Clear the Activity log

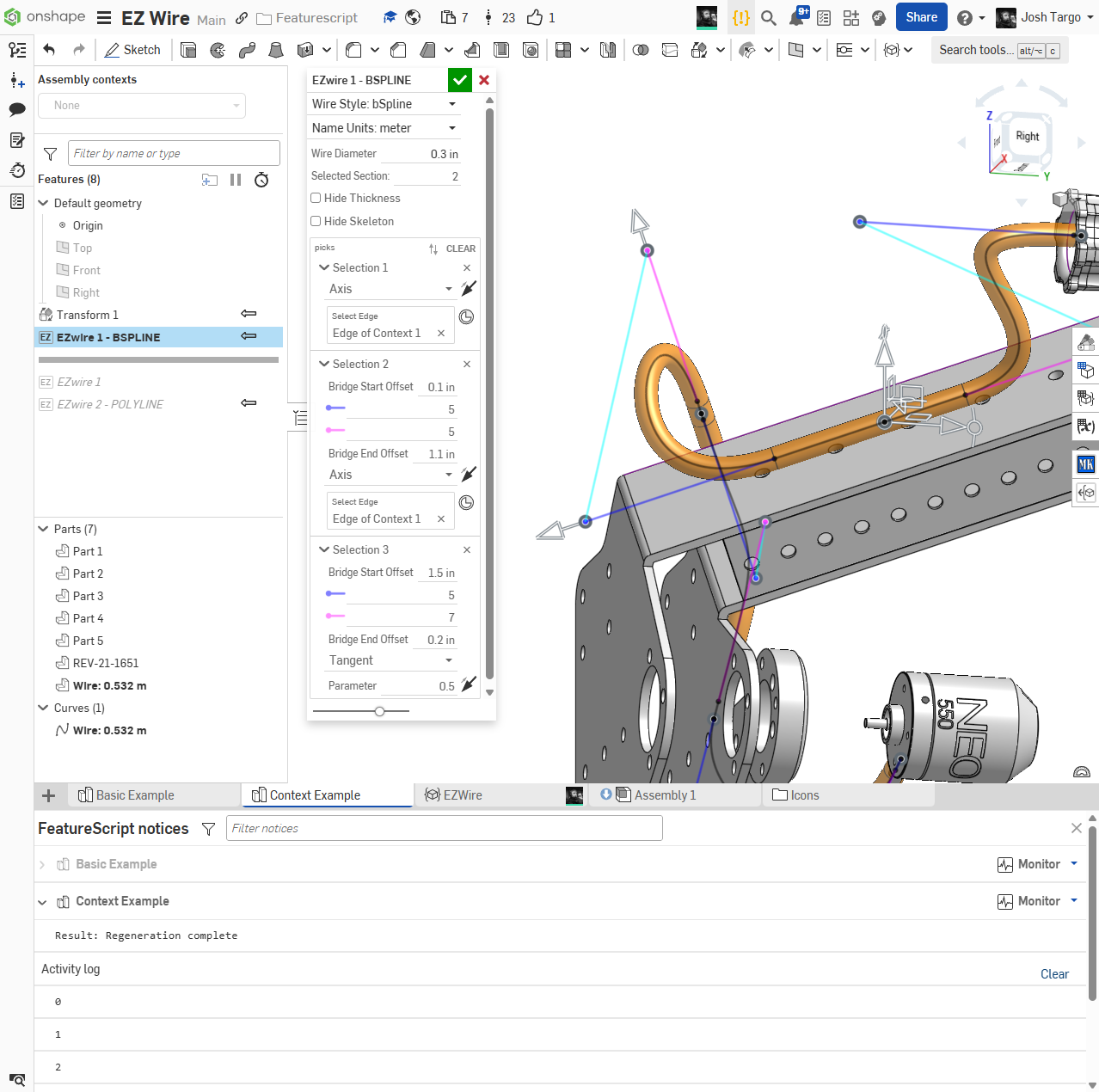pos(1054,974)
